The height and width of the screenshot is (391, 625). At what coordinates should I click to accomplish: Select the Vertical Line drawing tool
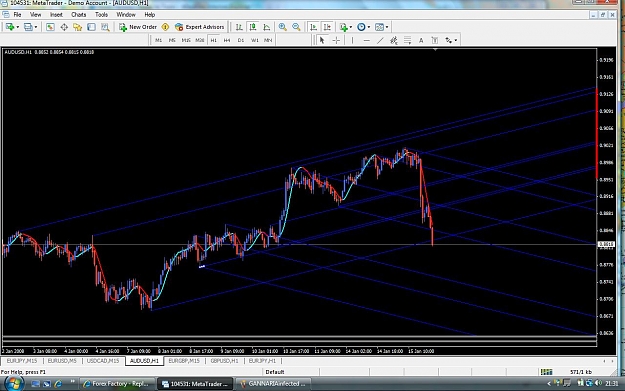(x=352, y=40)
